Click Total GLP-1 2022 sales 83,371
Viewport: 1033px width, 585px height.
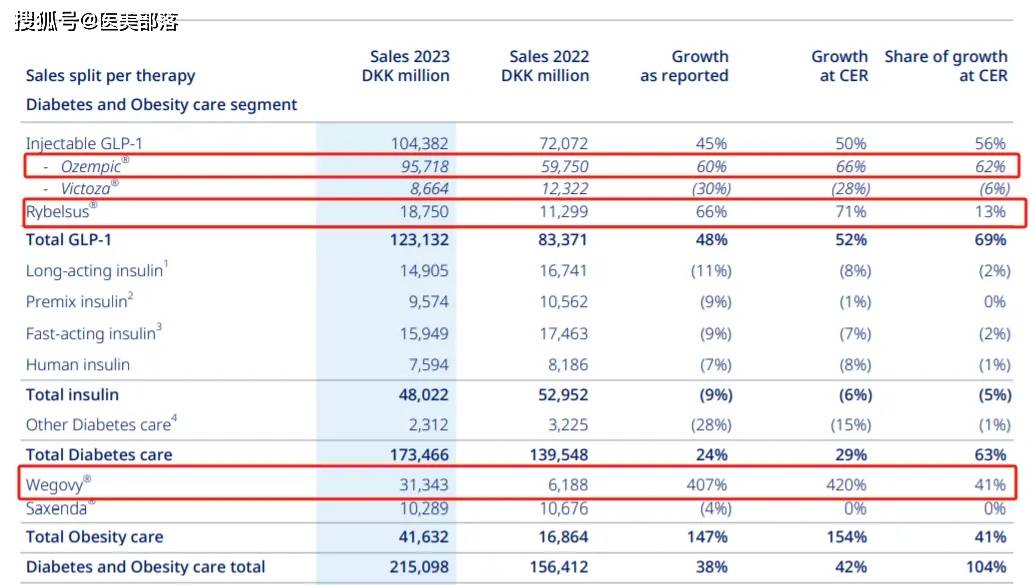click(562, 240)
